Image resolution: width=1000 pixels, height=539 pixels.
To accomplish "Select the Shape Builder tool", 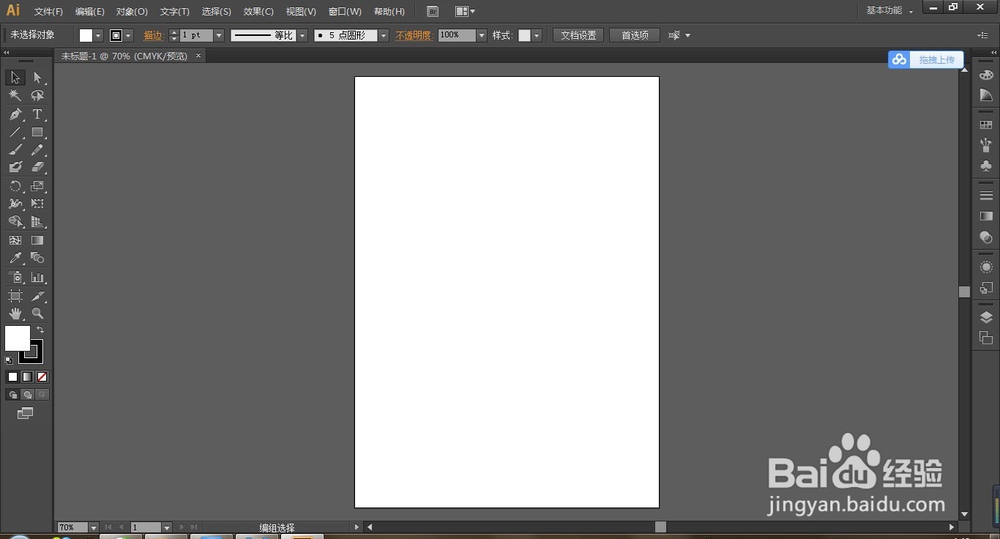I will click(15, 222).
